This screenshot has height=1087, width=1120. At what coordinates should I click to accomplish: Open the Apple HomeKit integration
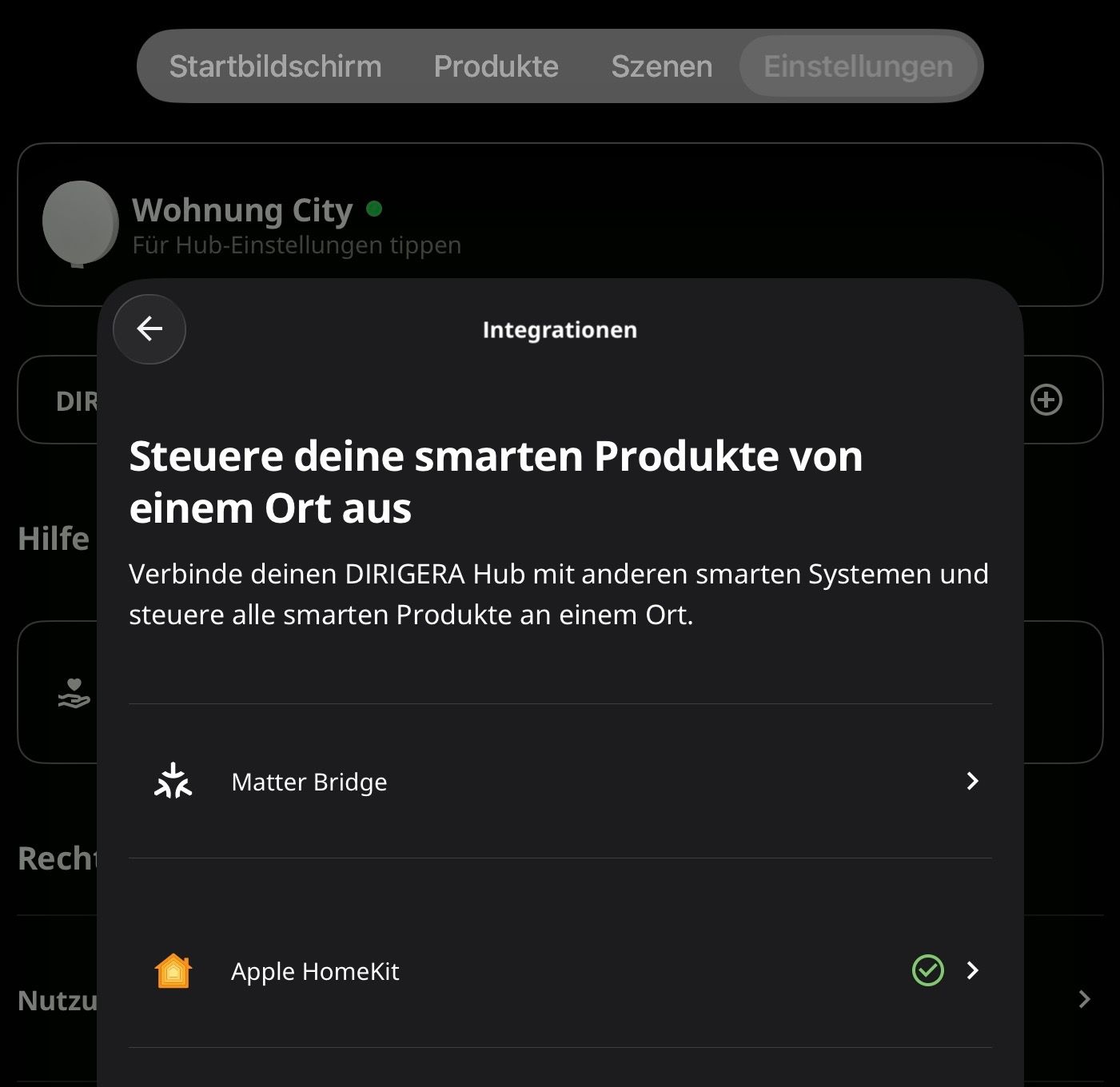coord(560,970)
